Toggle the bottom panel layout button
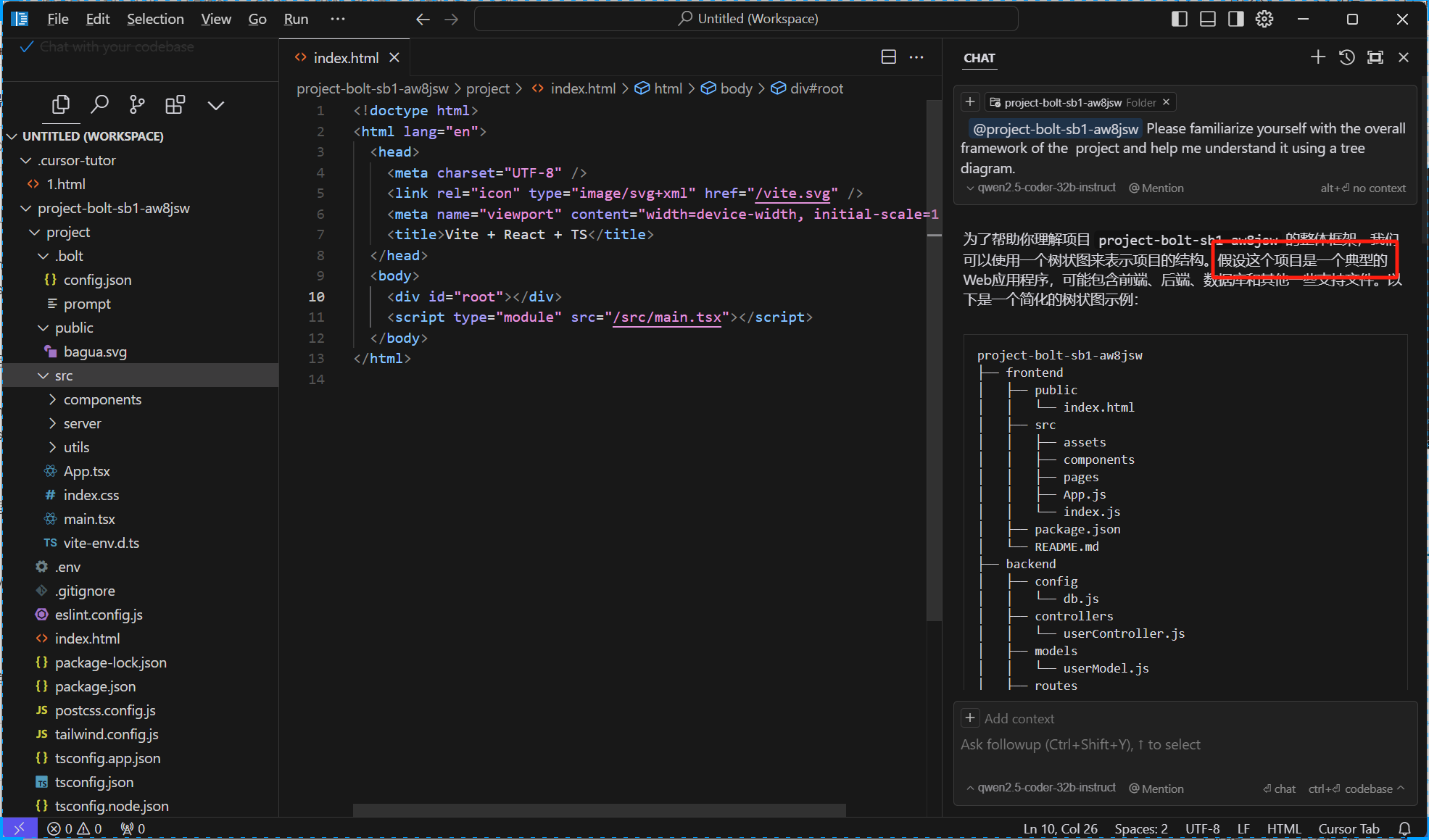 pos(1208,19)
